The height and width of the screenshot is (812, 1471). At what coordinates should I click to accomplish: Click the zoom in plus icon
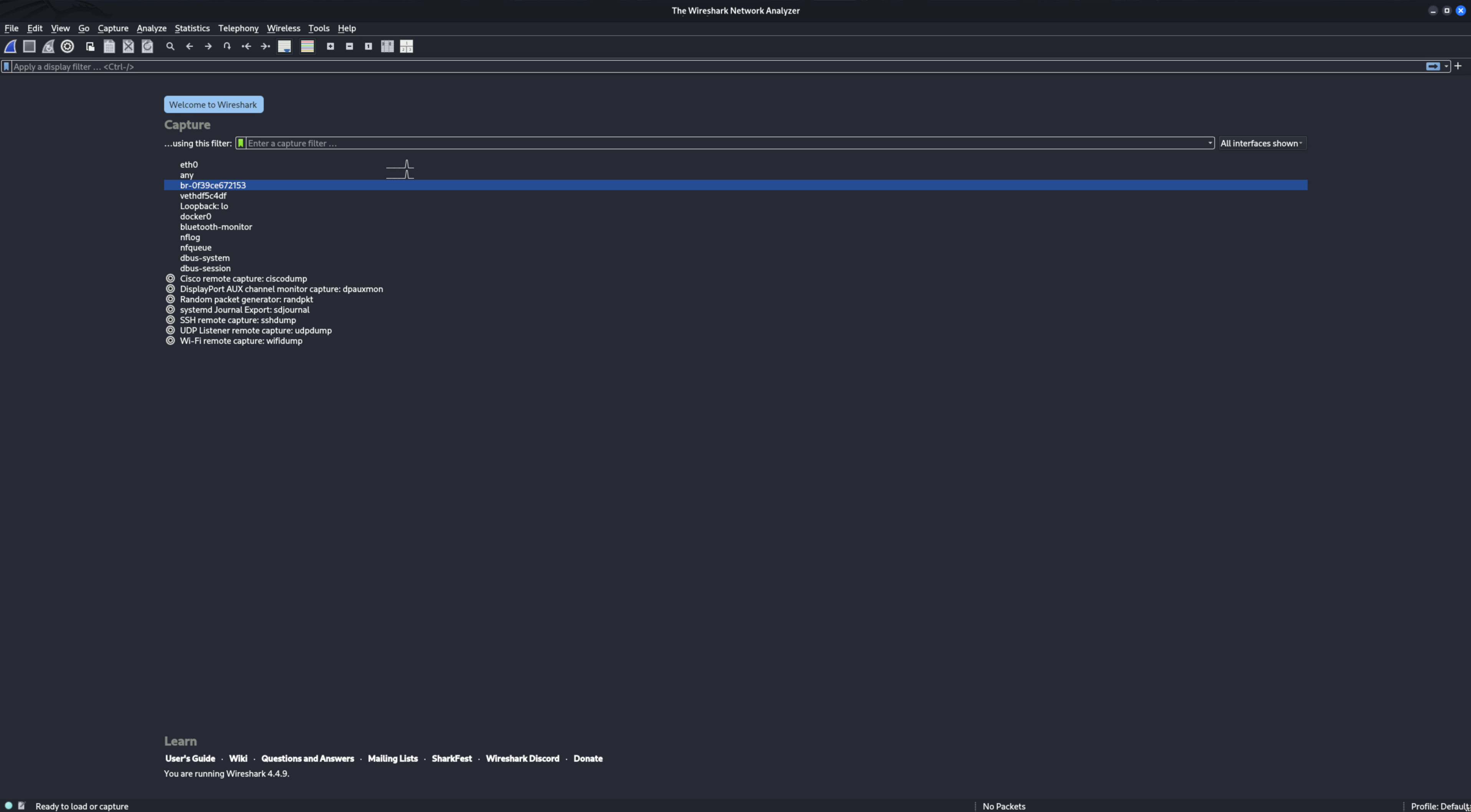click(x=330, y=46)
